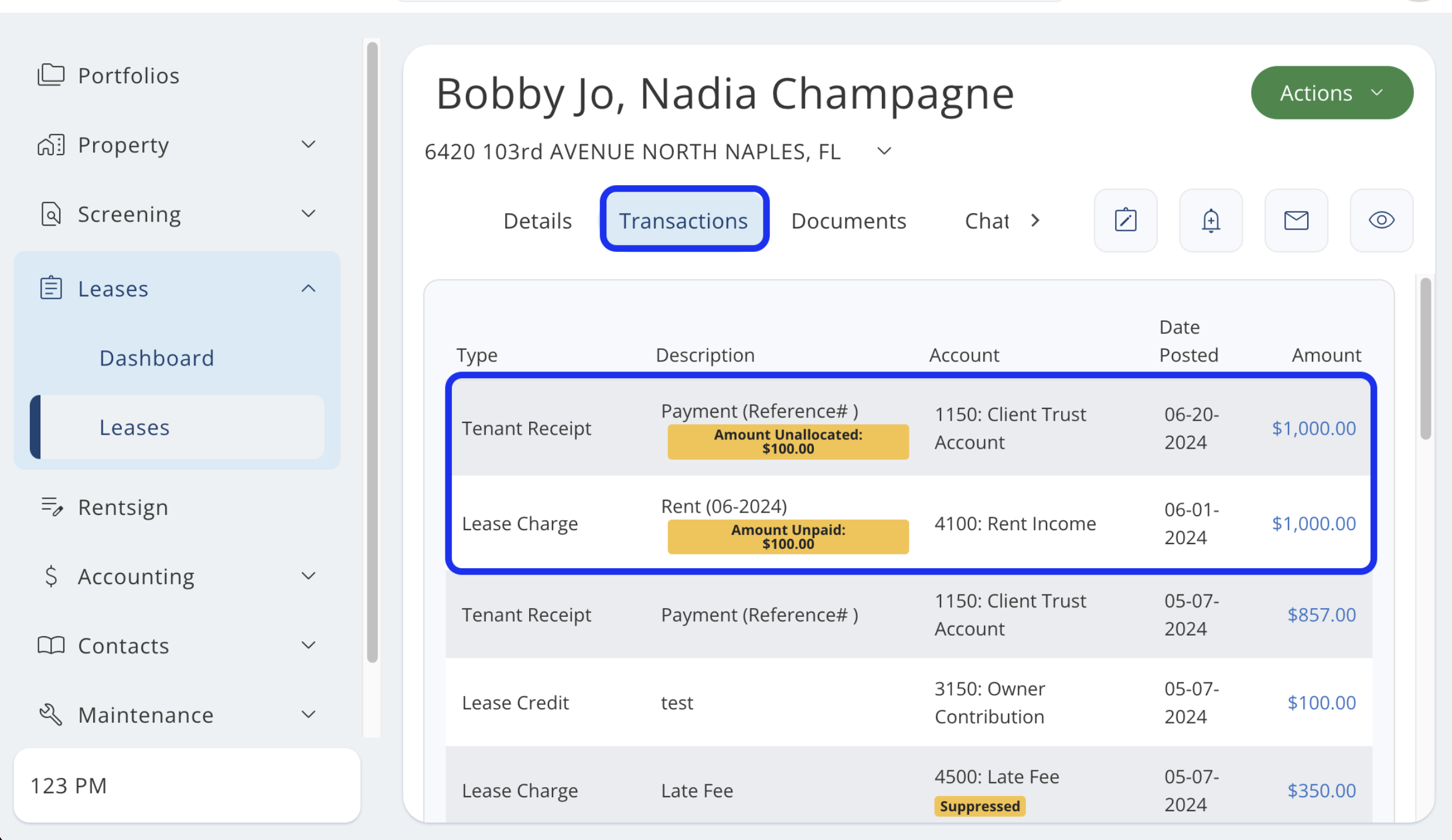Expand the Accounting menu chevron
Screen dimensions: 1452x840
coord(308,576)
